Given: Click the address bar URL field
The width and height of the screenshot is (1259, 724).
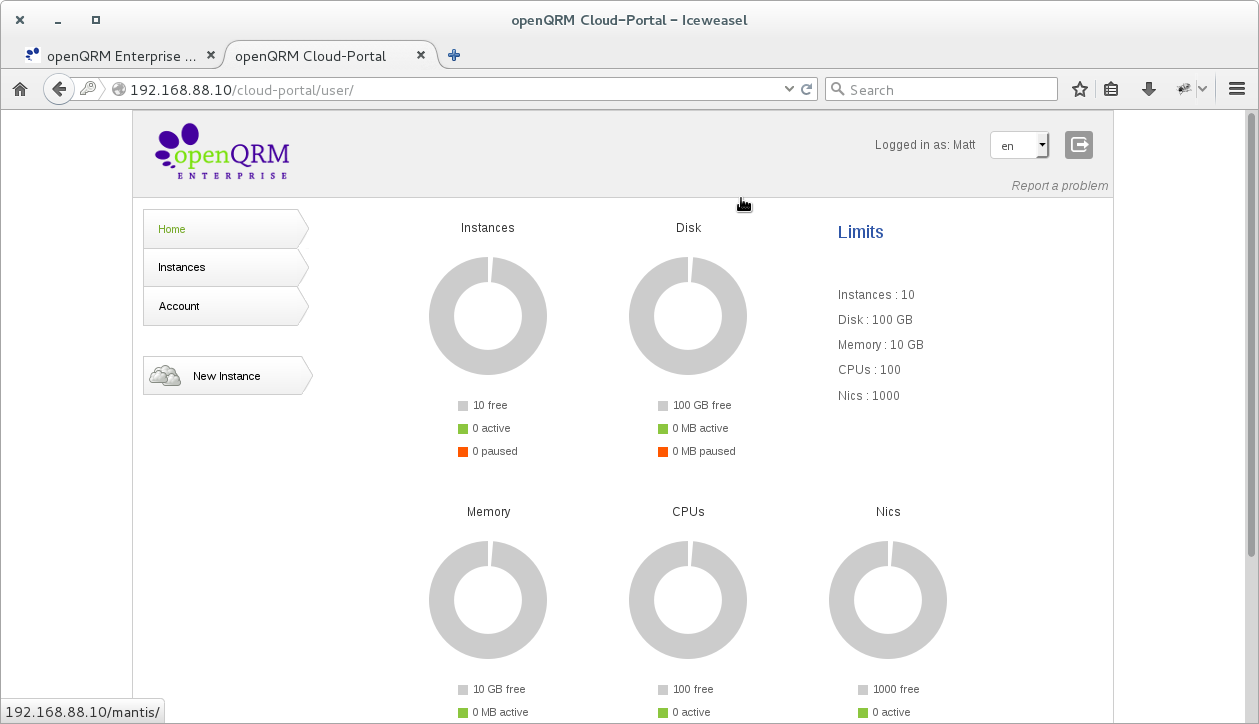Looking at the screenshot, I should tap(455, 89).
